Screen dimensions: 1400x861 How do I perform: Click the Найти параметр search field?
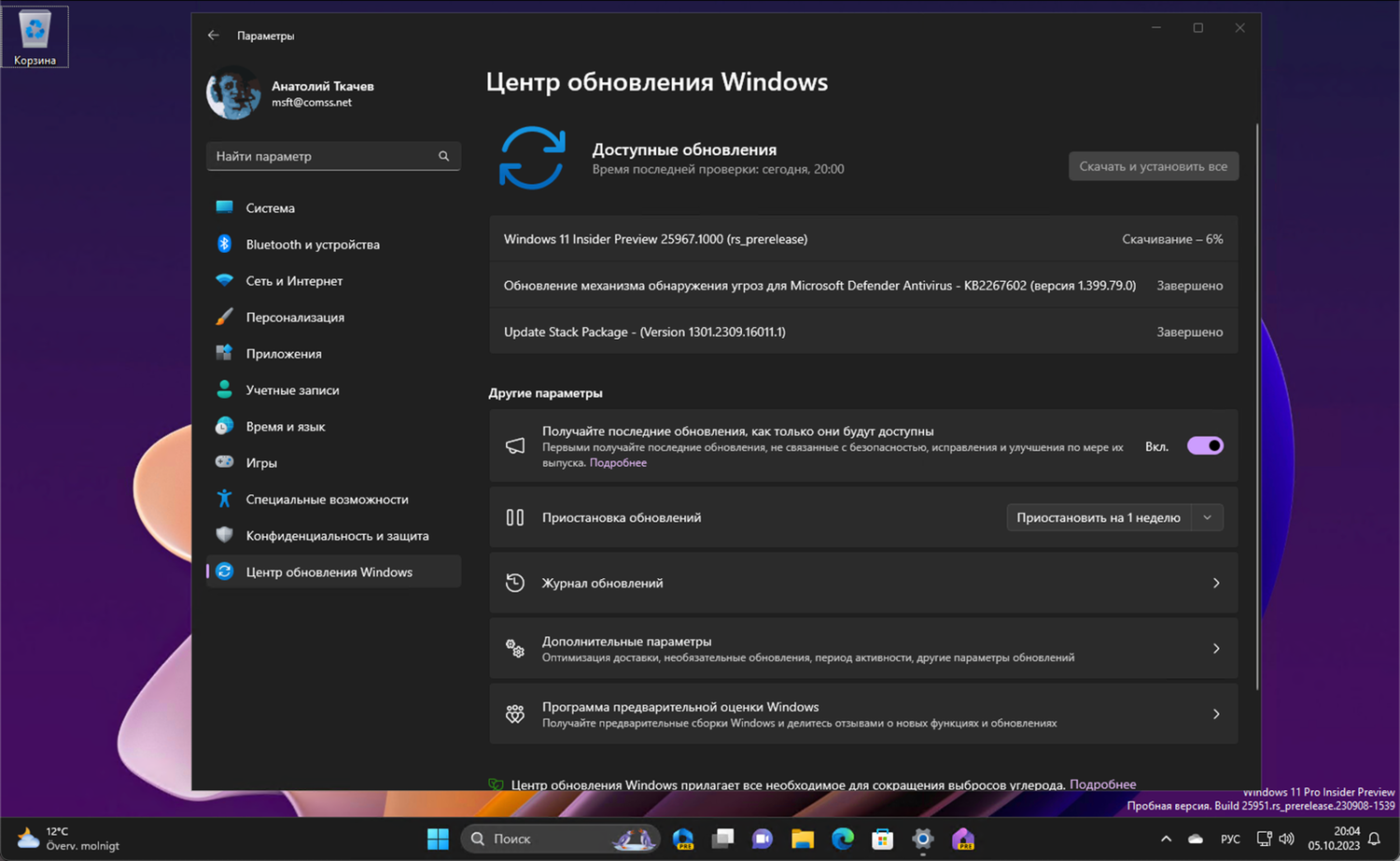[333, 156]
